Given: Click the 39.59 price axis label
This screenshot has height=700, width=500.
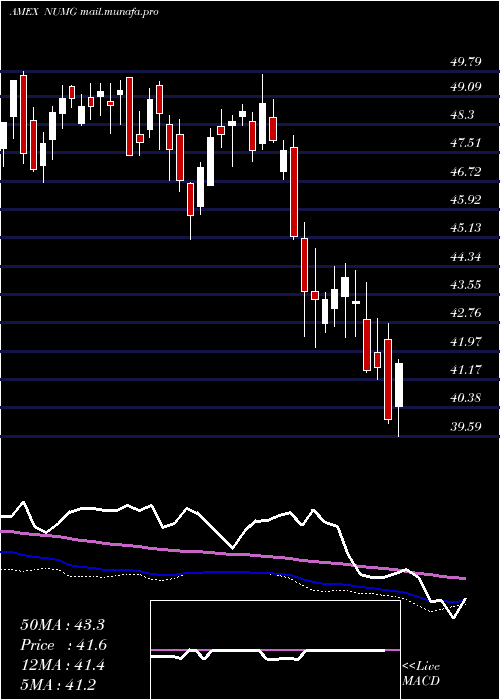Looking at the screenshot, I should (466, 426).
